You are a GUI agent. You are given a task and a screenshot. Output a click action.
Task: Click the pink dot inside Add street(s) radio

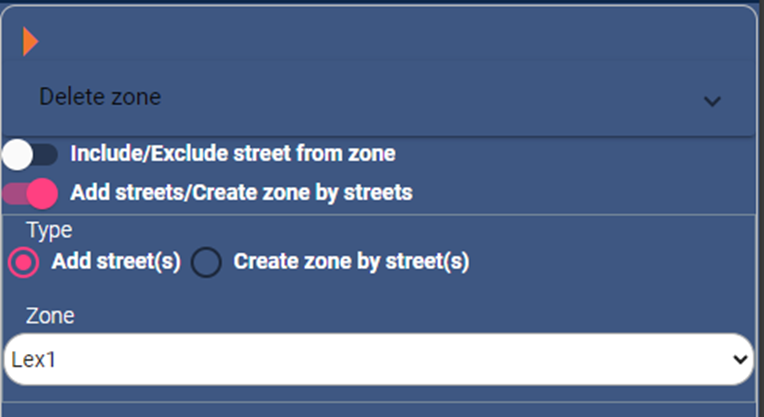23,262
